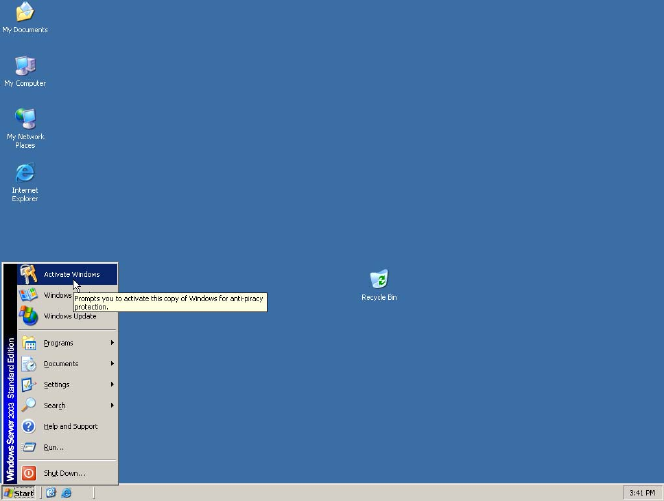The height and width of the screenshot is (501, 664).
Task: Open Windows Catalog from Start menu
Action: point(45,295)
